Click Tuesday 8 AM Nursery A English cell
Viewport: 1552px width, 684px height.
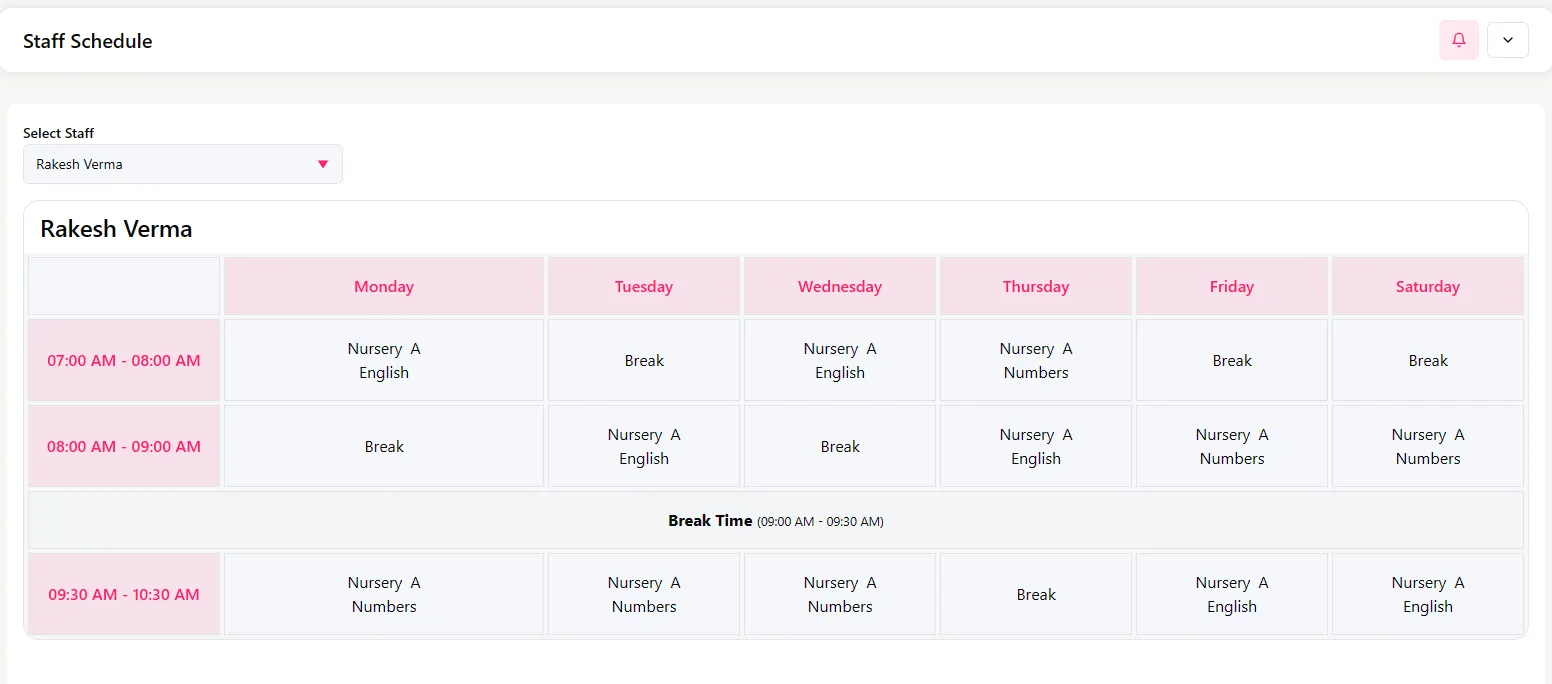point(644,447)
